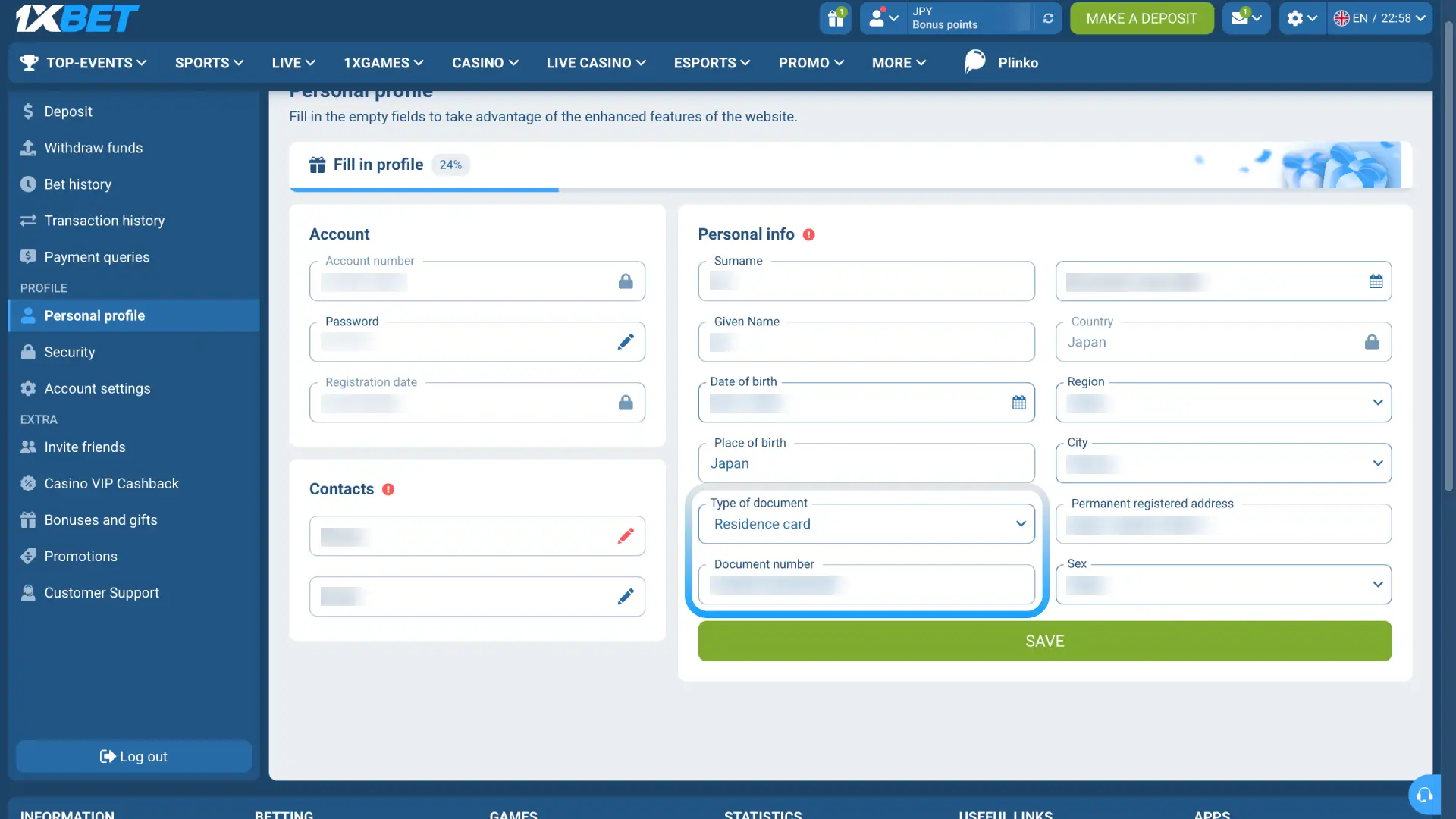The width and height of the screenshot is (1456, 819).
Task: Click the page vertical scrollbar
Action: (x=1448, y=258)
